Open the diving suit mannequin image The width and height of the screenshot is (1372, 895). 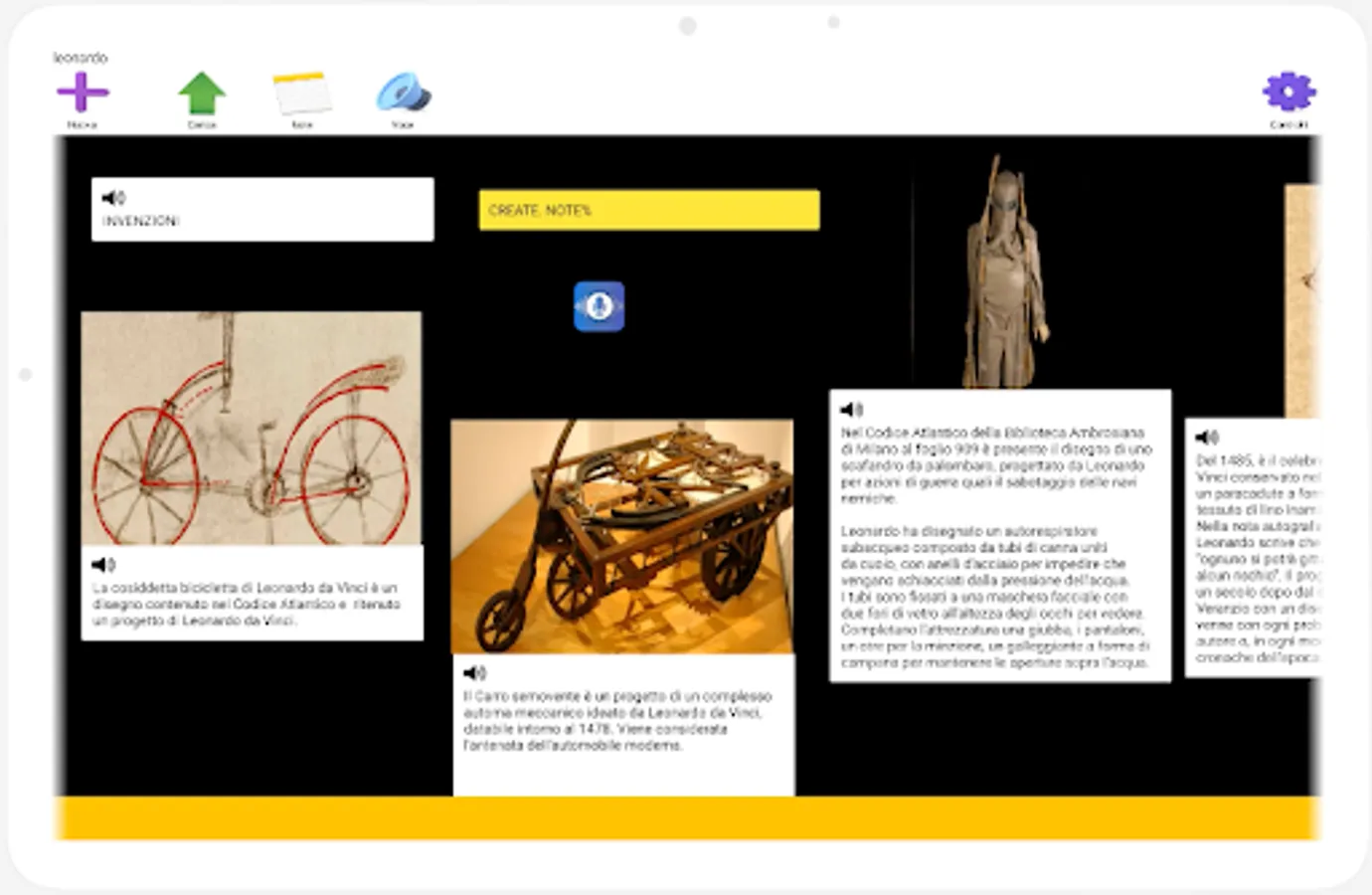pyautogui.click(x=1005, y=270)
